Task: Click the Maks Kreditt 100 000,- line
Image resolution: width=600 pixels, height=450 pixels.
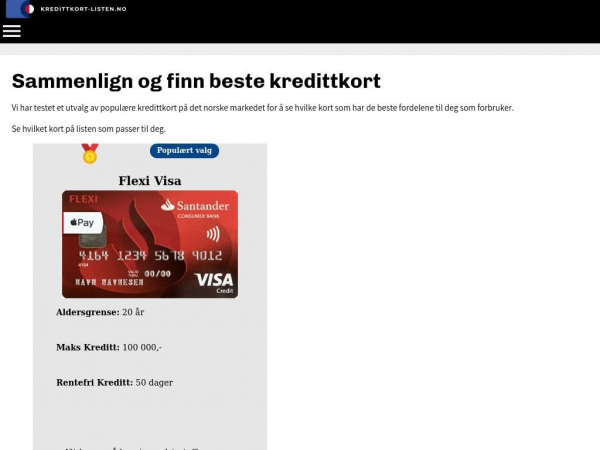Action: point(109,347)
